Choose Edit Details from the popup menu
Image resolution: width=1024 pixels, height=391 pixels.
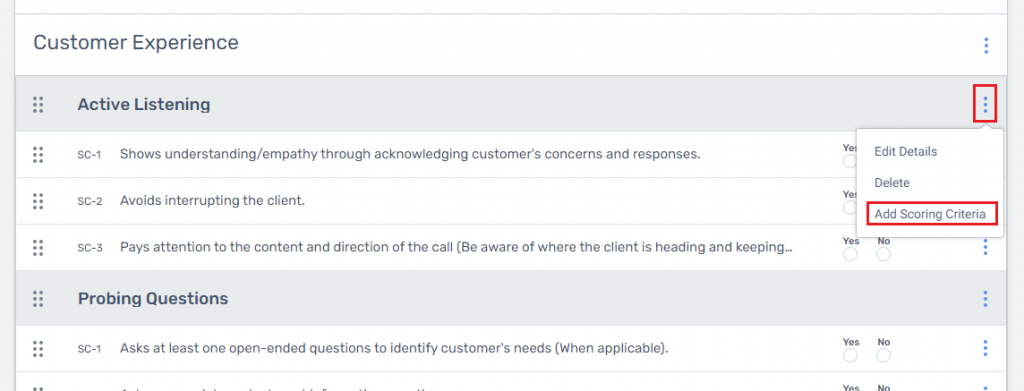point(905,151)
